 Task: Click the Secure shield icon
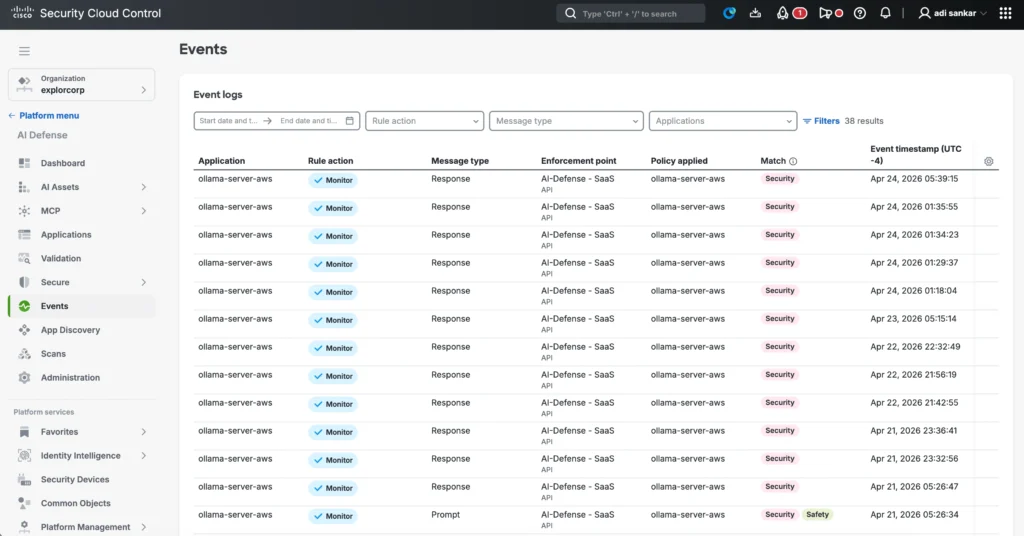24,282
